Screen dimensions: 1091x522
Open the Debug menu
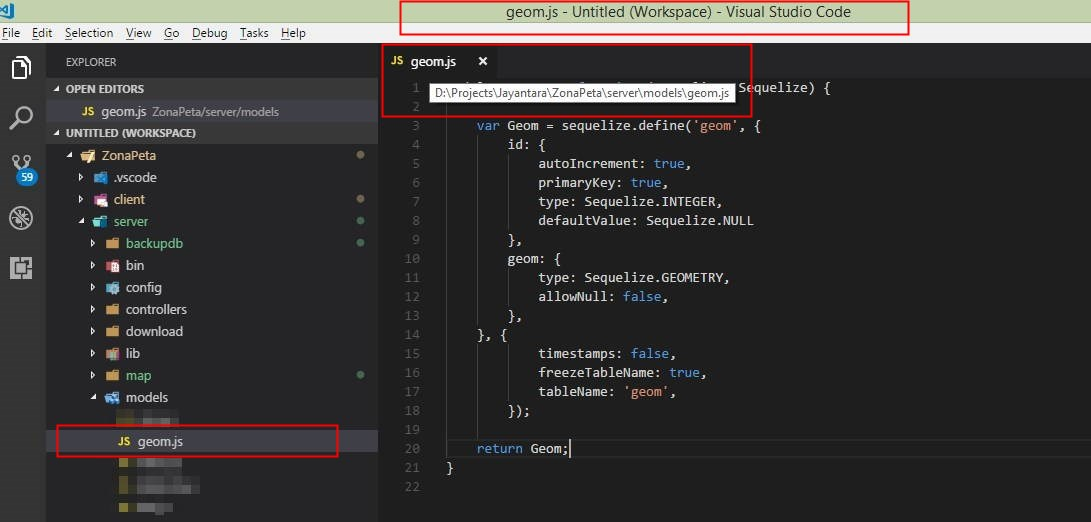(x=209, y=33)
